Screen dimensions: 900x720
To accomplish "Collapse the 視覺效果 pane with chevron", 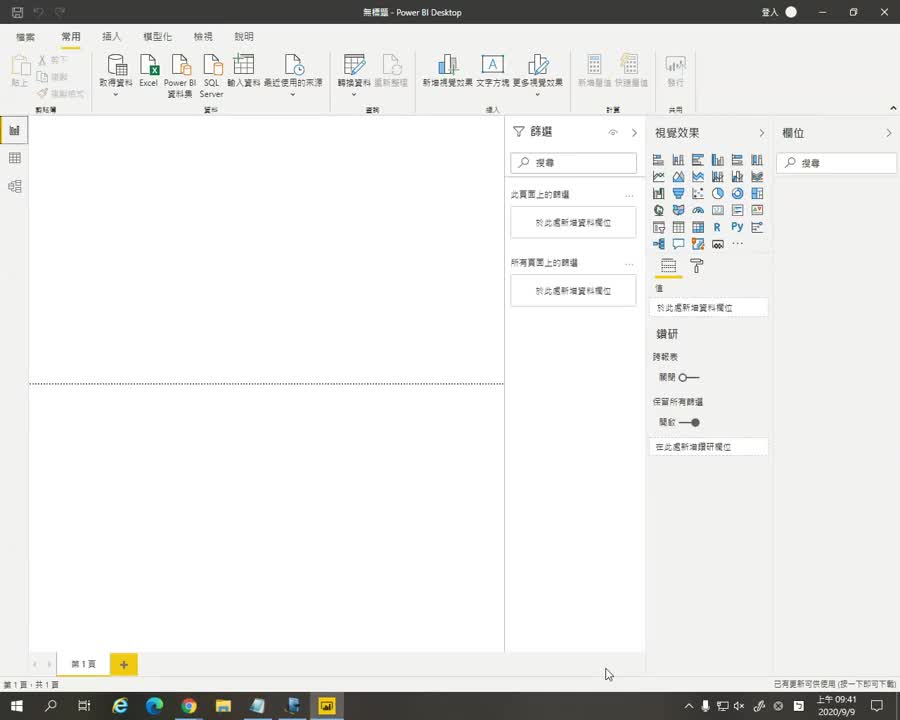I will point(761,133).
